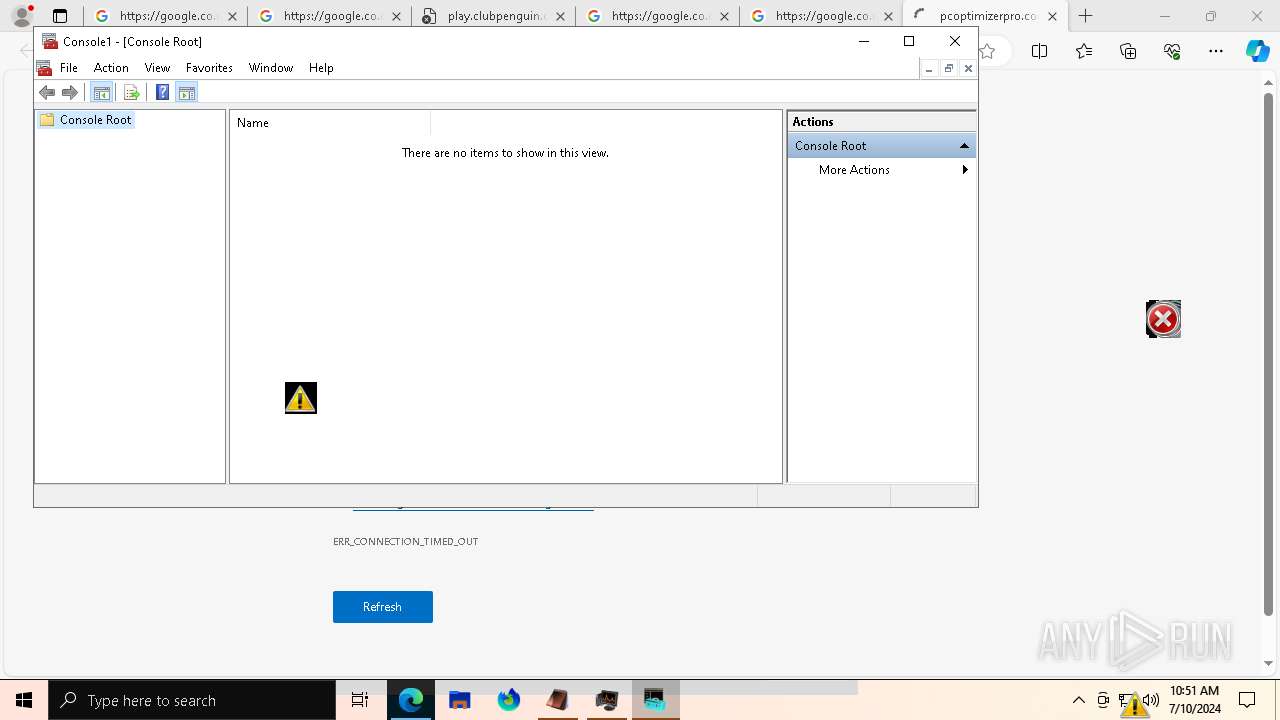The height and width of the screenshot is (720, 1280).
Task: Add this page to favorites star icon
Action: [987, 51]
